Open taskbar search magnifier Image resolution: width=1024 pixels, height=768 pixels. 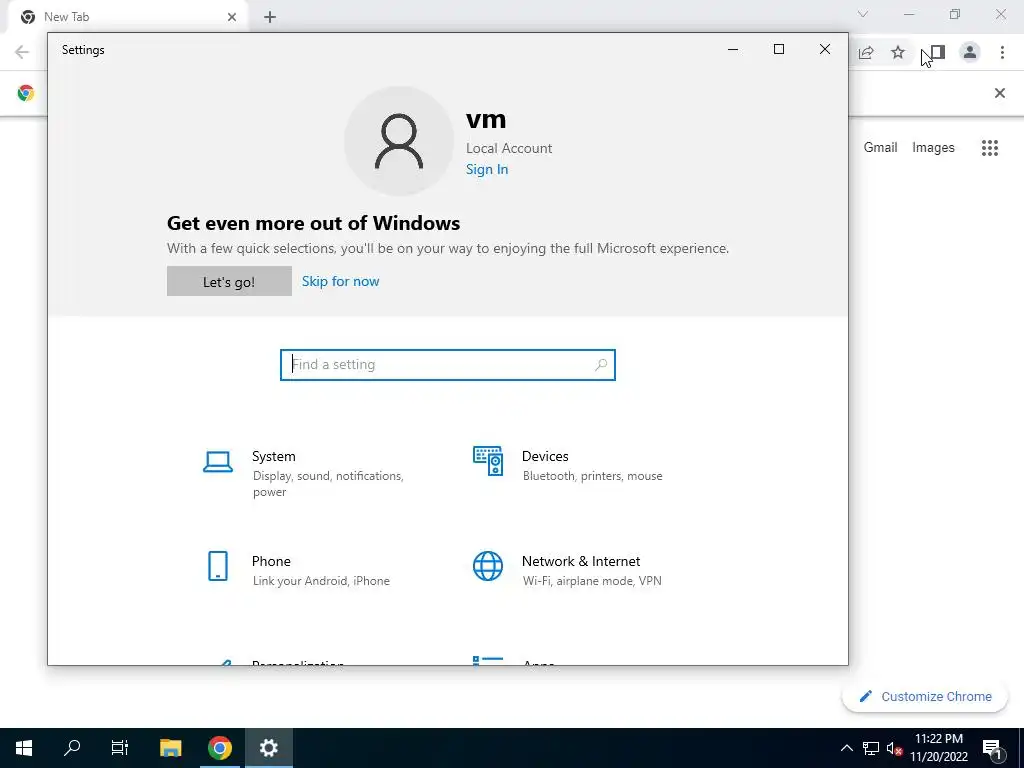72,748
